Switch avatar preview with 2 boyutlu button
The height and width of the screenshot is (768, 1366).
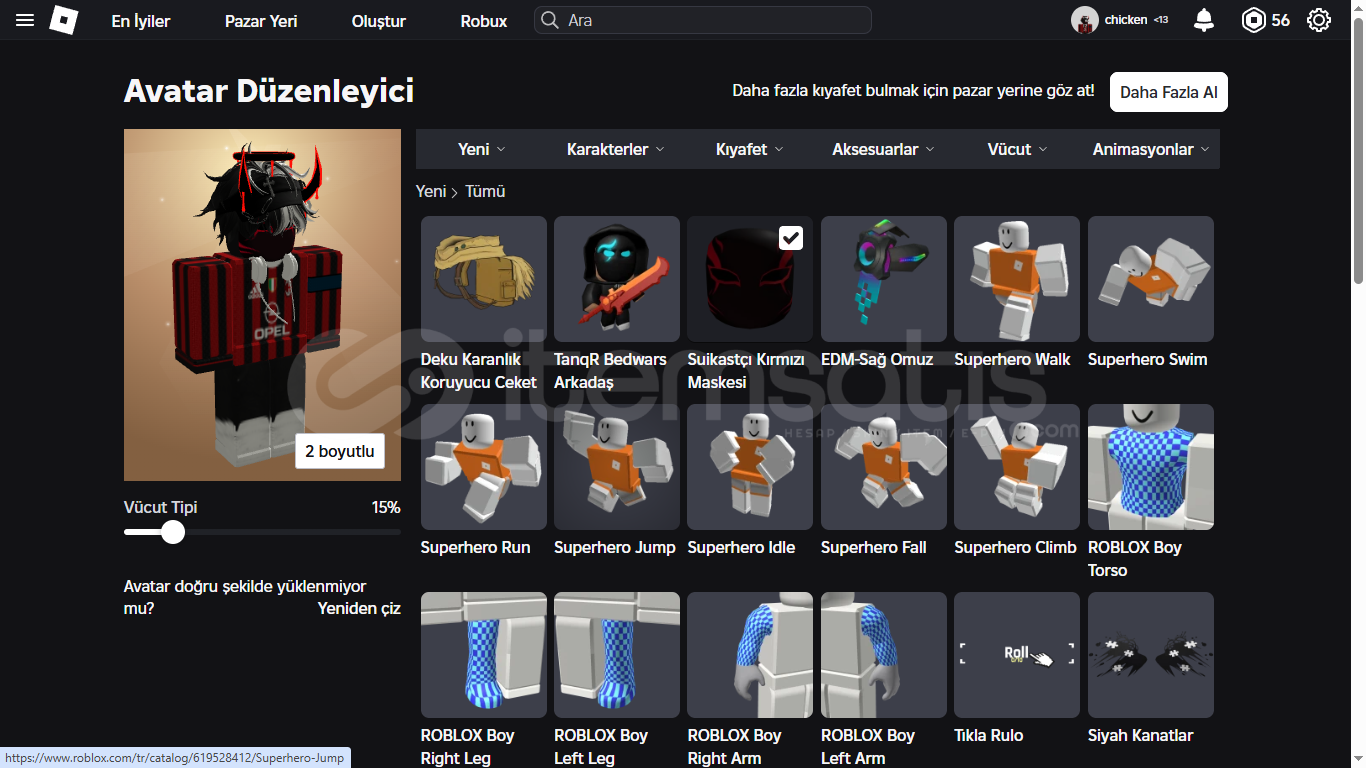(x=340, y=451)
